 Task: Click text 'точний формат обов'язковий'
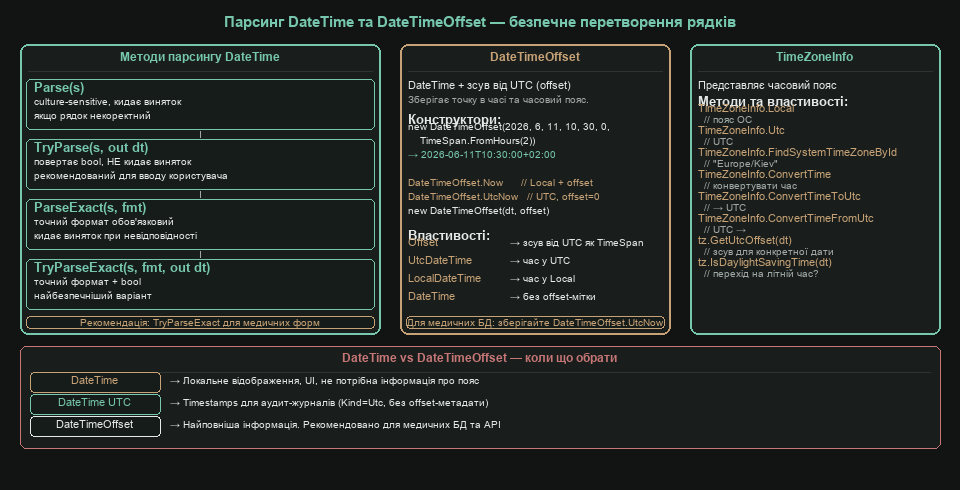104,222
